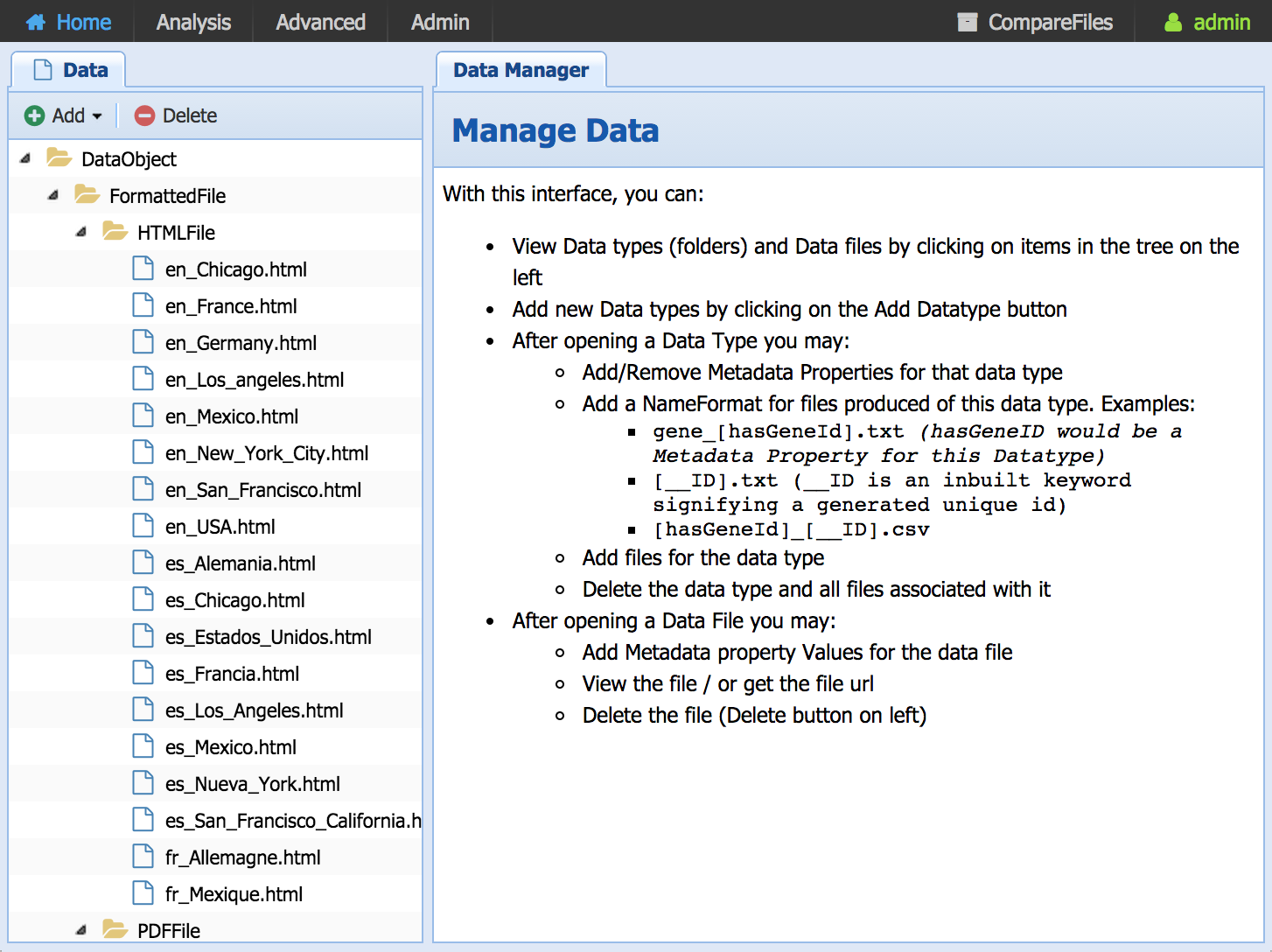This screenshot has width=1272, height=952.
Task: Click the DataObject folder icon
Action: point(59,158)
